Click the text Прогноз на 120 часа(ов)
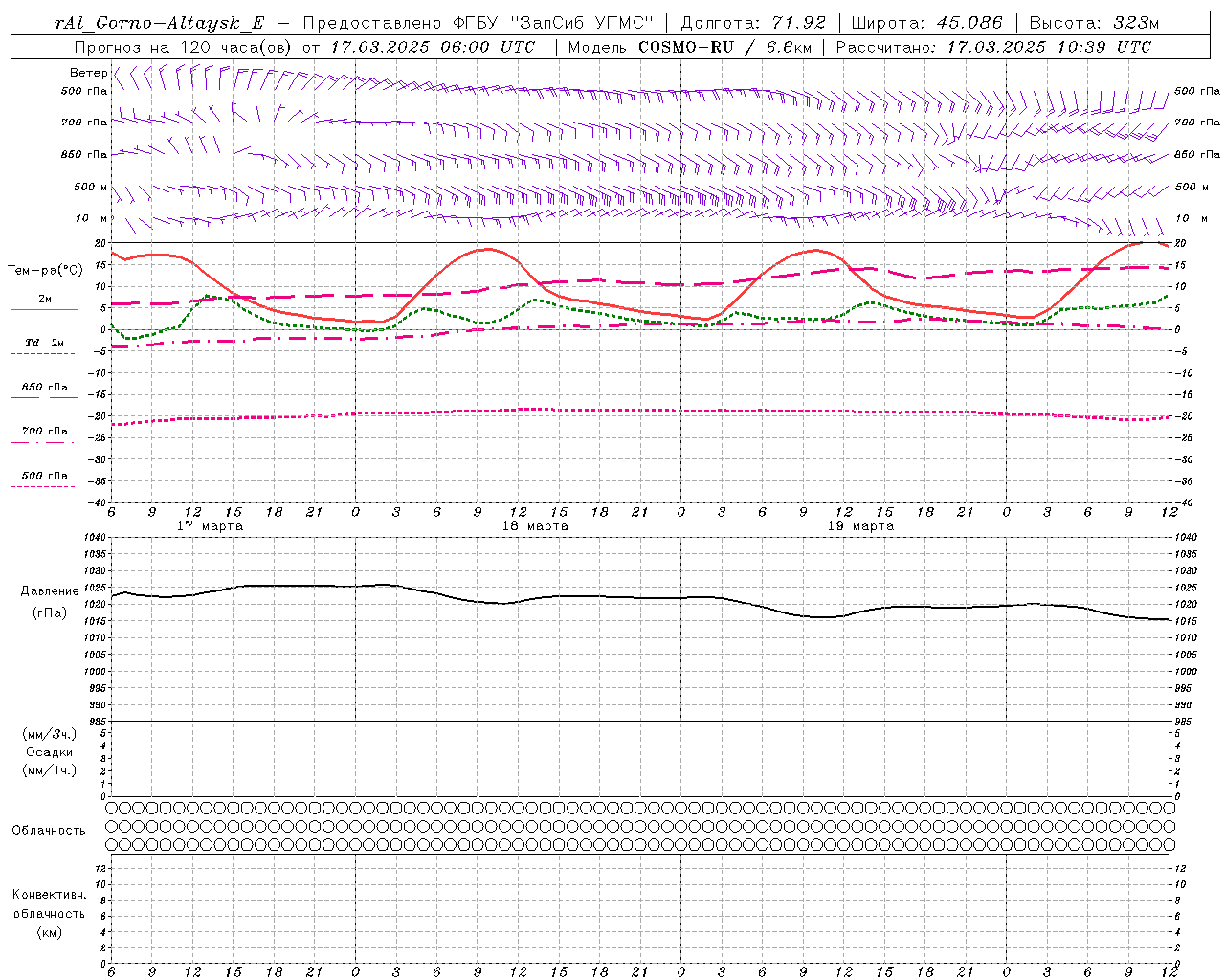 coord(184,47)
